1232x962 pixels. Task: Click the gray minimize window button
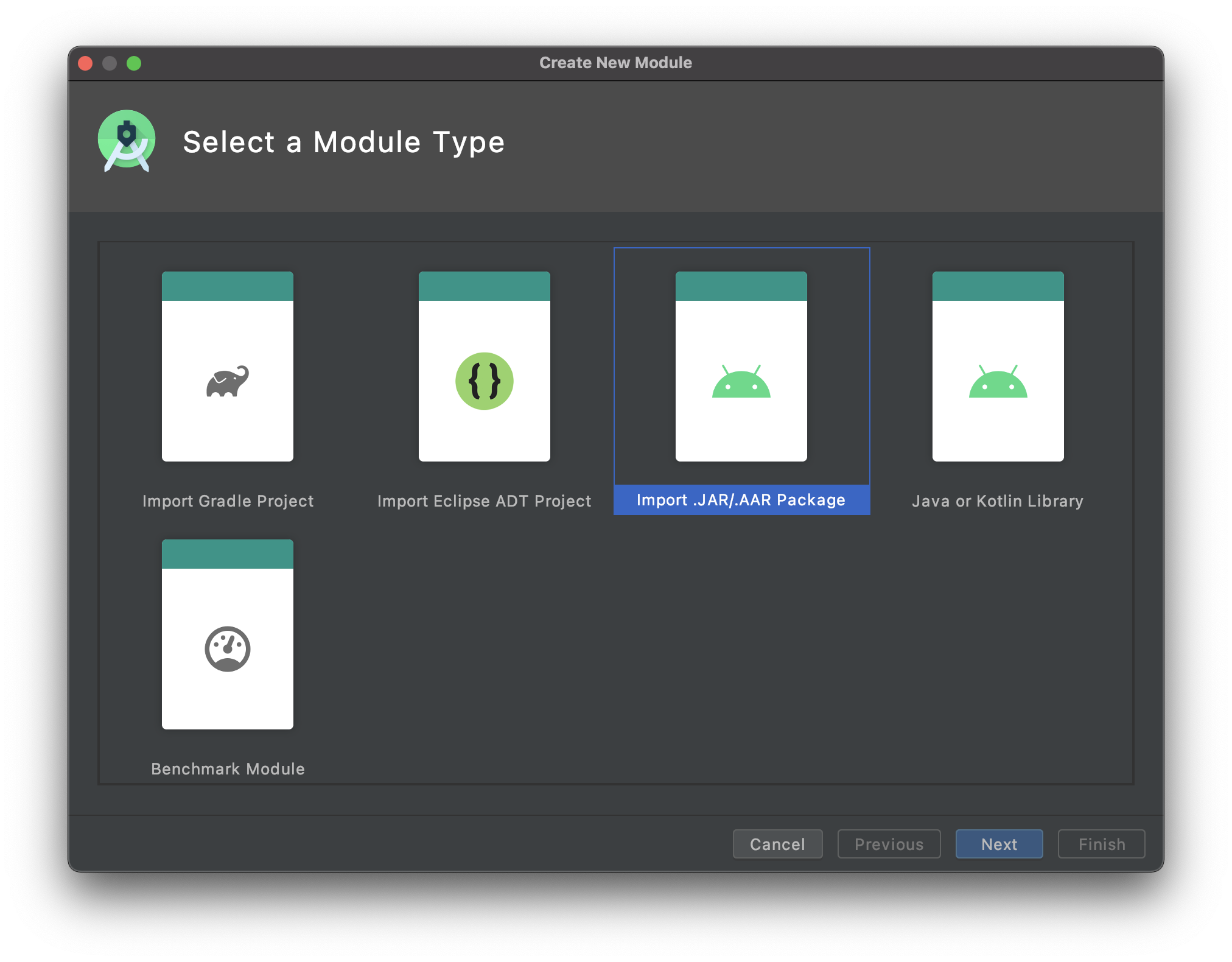(x=110, y=63)
